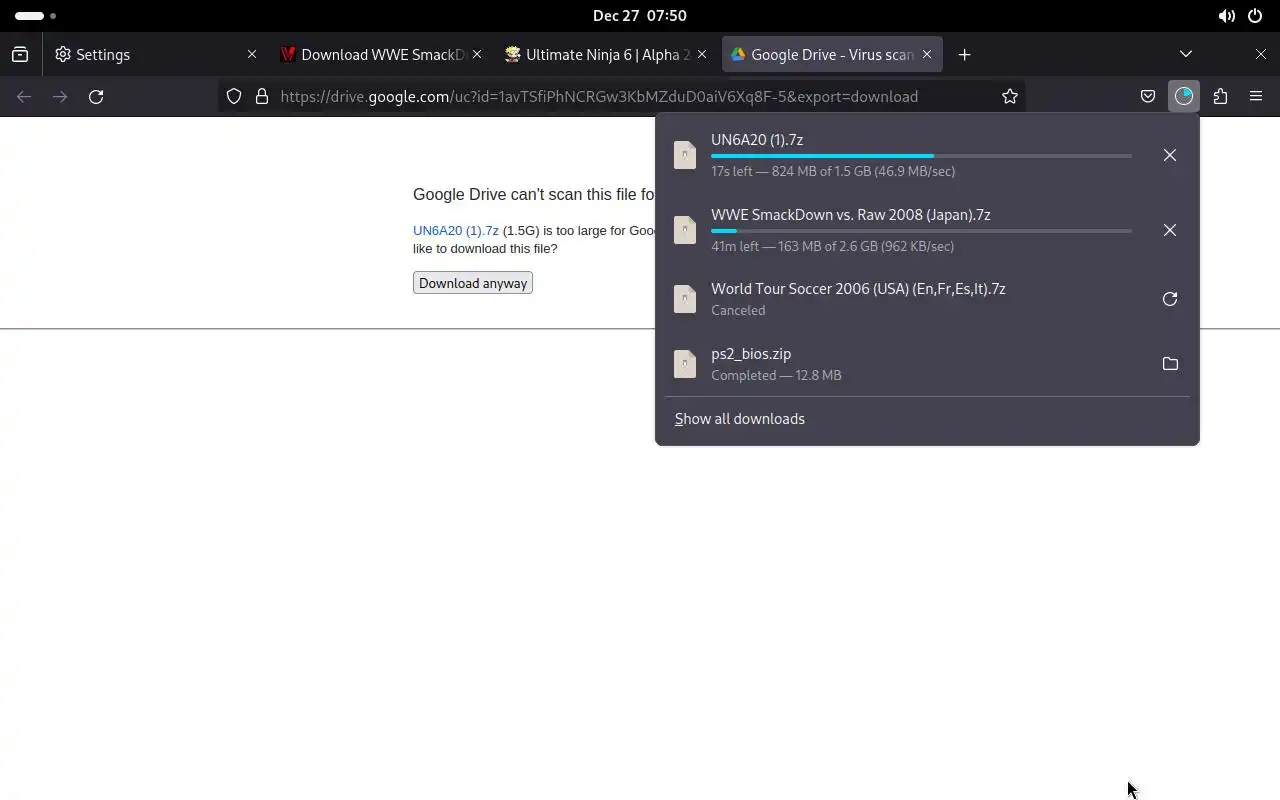The image size is (1280, 800).
Task: Open a new tab
Action: pos(964,54)
